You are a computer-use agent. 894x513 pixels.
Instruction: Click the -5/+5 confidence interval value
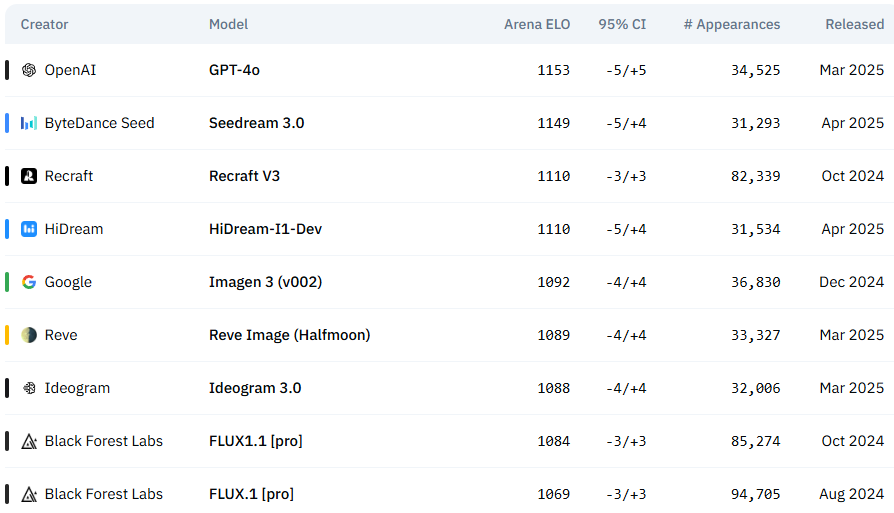click(x=626, y=70)
